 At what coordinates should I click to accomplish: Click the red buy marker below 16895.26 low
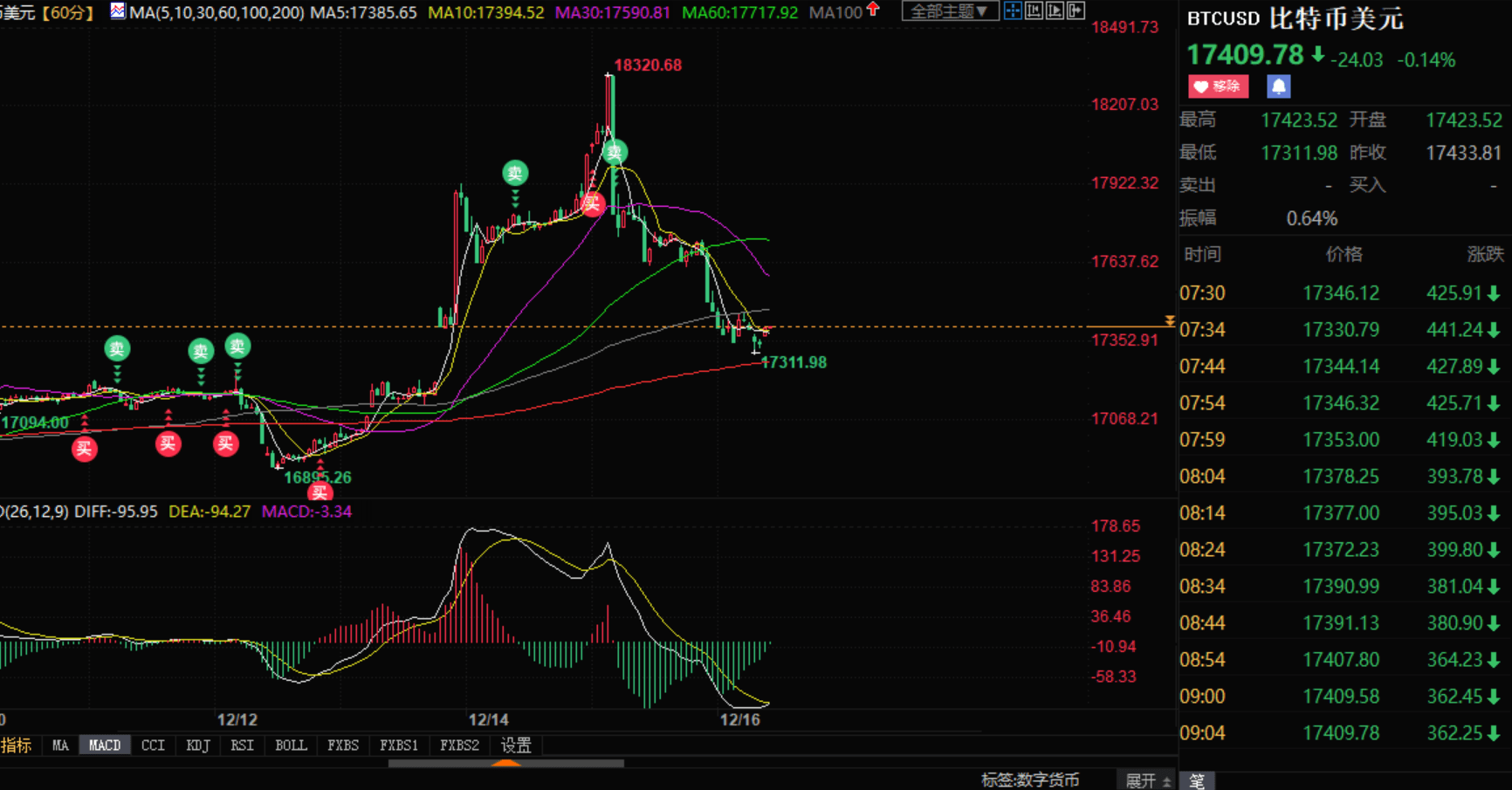point(320,492)
